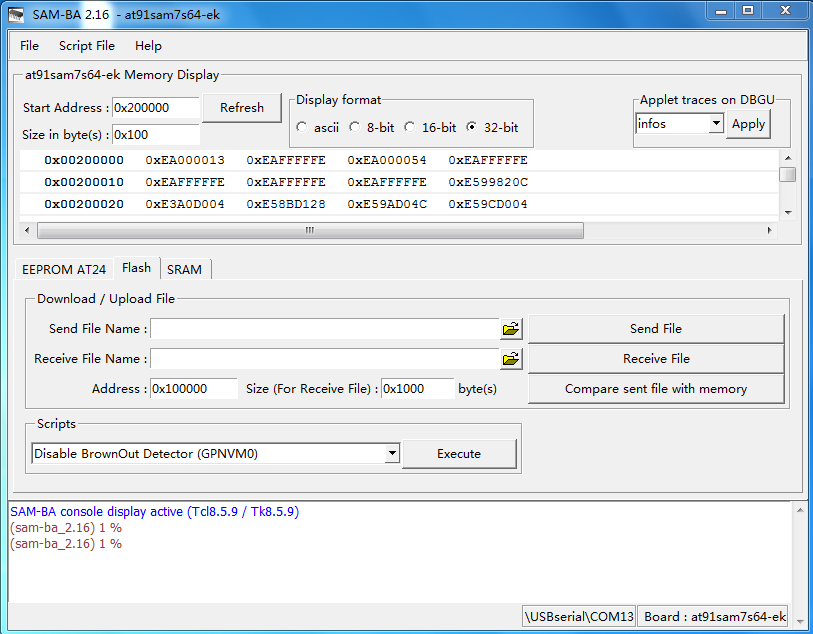Switch to the Flash tab
Viewport: 813px width, 634px height.
click(136, 268)
